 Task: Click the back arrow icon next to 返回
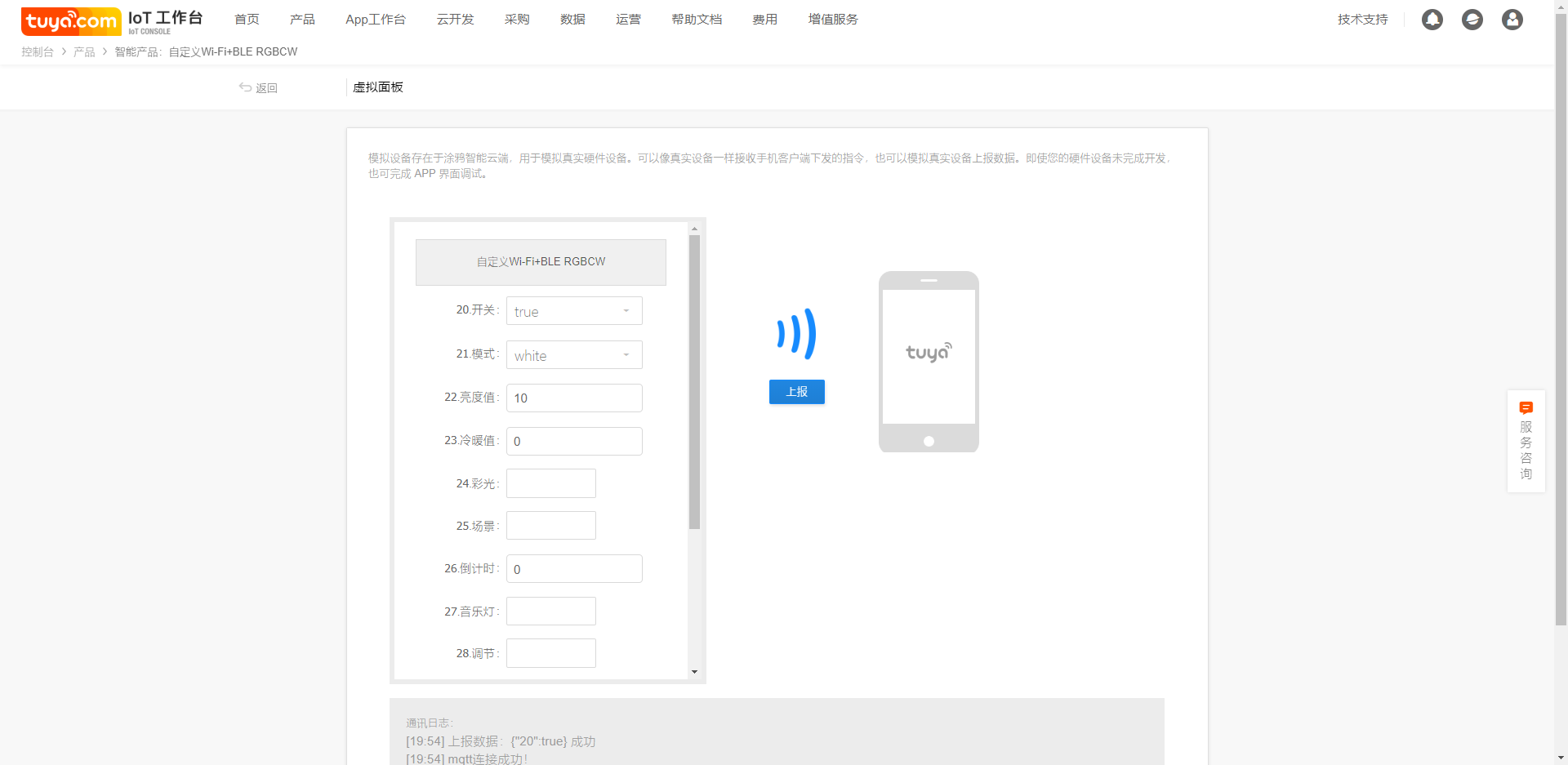[x=245, y=87]
